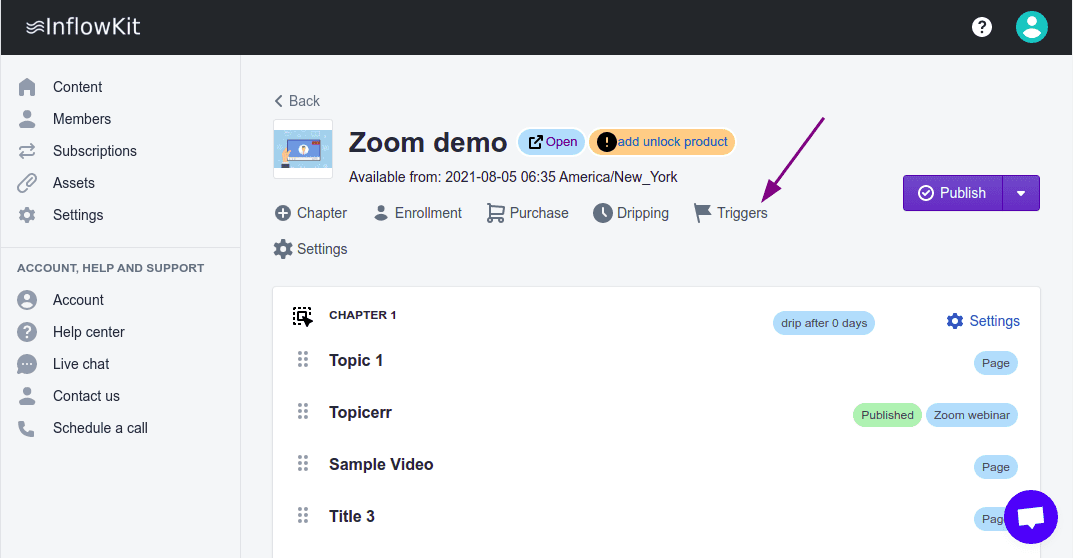Click the InflowKit logo
This screenshot has width=1073, height=558.
click(83, 27)
